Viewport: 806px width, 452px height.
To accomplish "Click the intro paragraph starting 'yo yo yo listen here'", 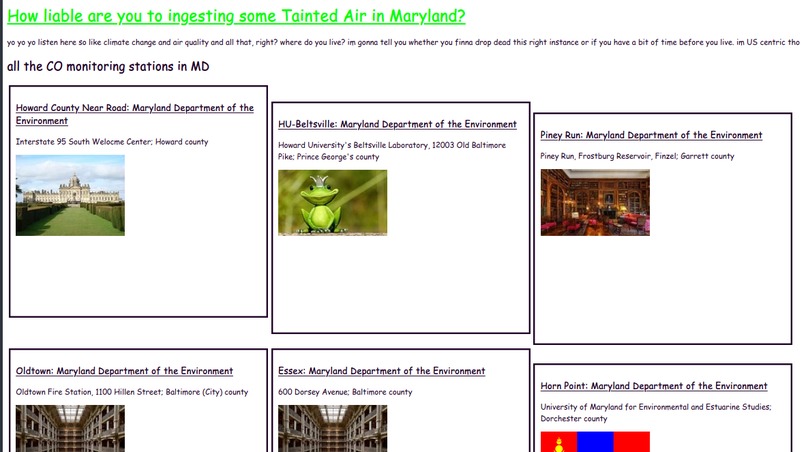I will 404,42.
